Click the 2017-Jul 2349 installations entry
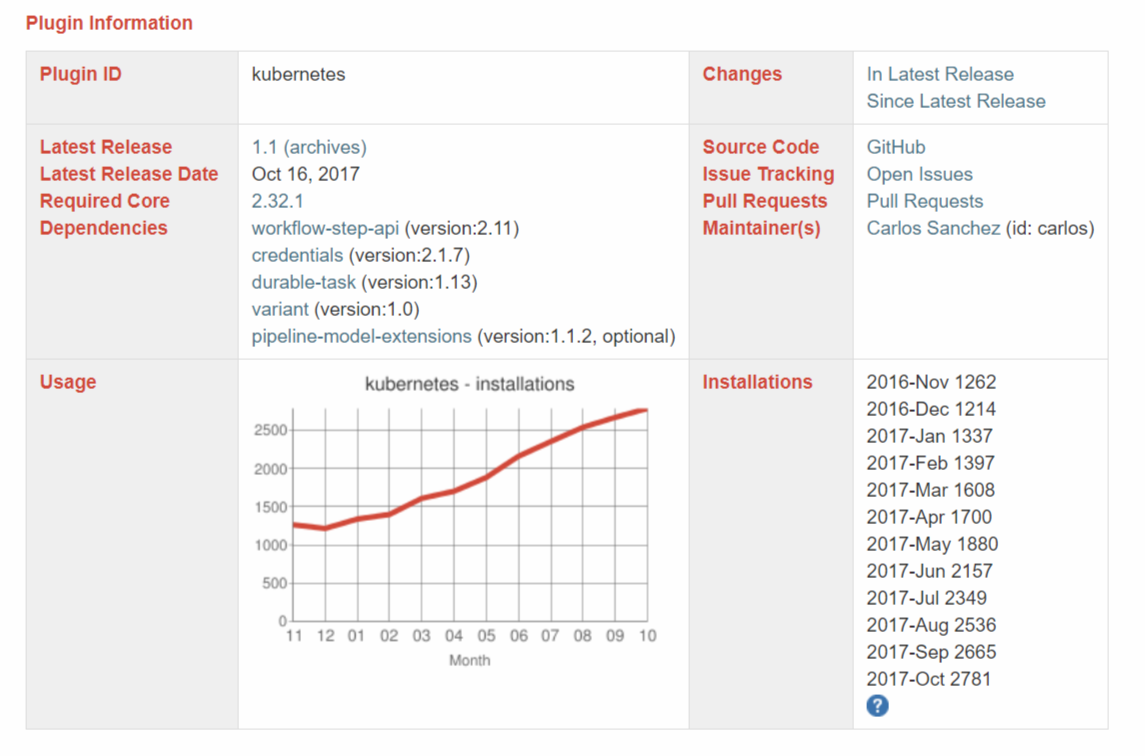 [927, 598]
